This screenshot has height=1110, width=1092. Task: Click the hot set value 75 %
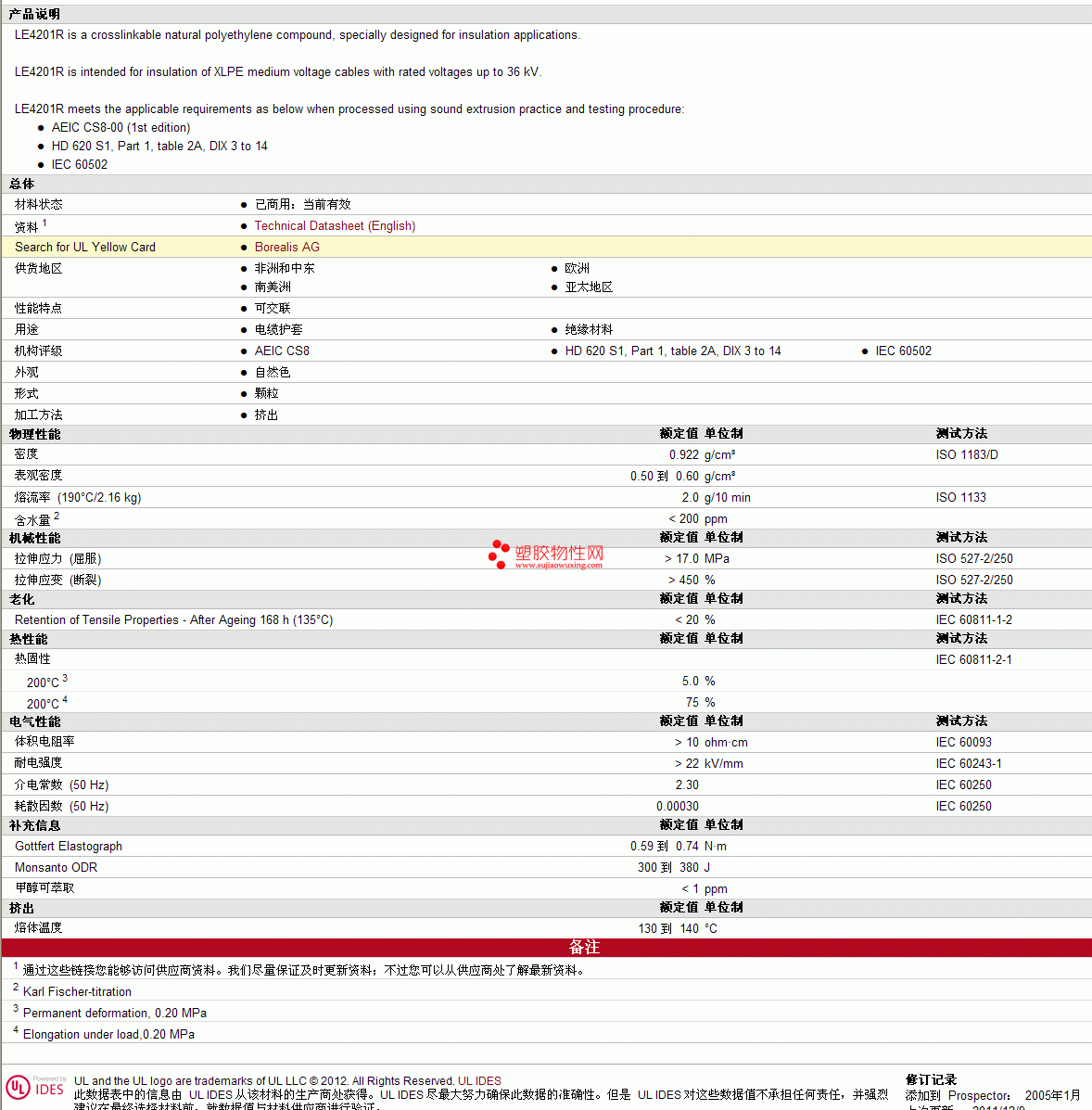pos(701,702)
